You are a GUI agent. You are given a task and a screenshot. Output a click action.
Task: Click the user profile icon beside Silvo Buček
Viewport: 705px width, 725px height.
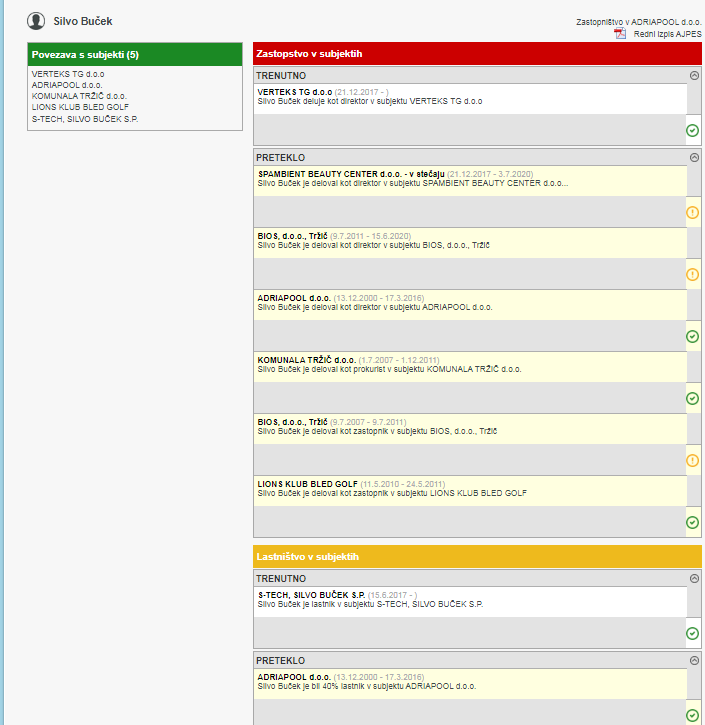(x=36, y=20)
